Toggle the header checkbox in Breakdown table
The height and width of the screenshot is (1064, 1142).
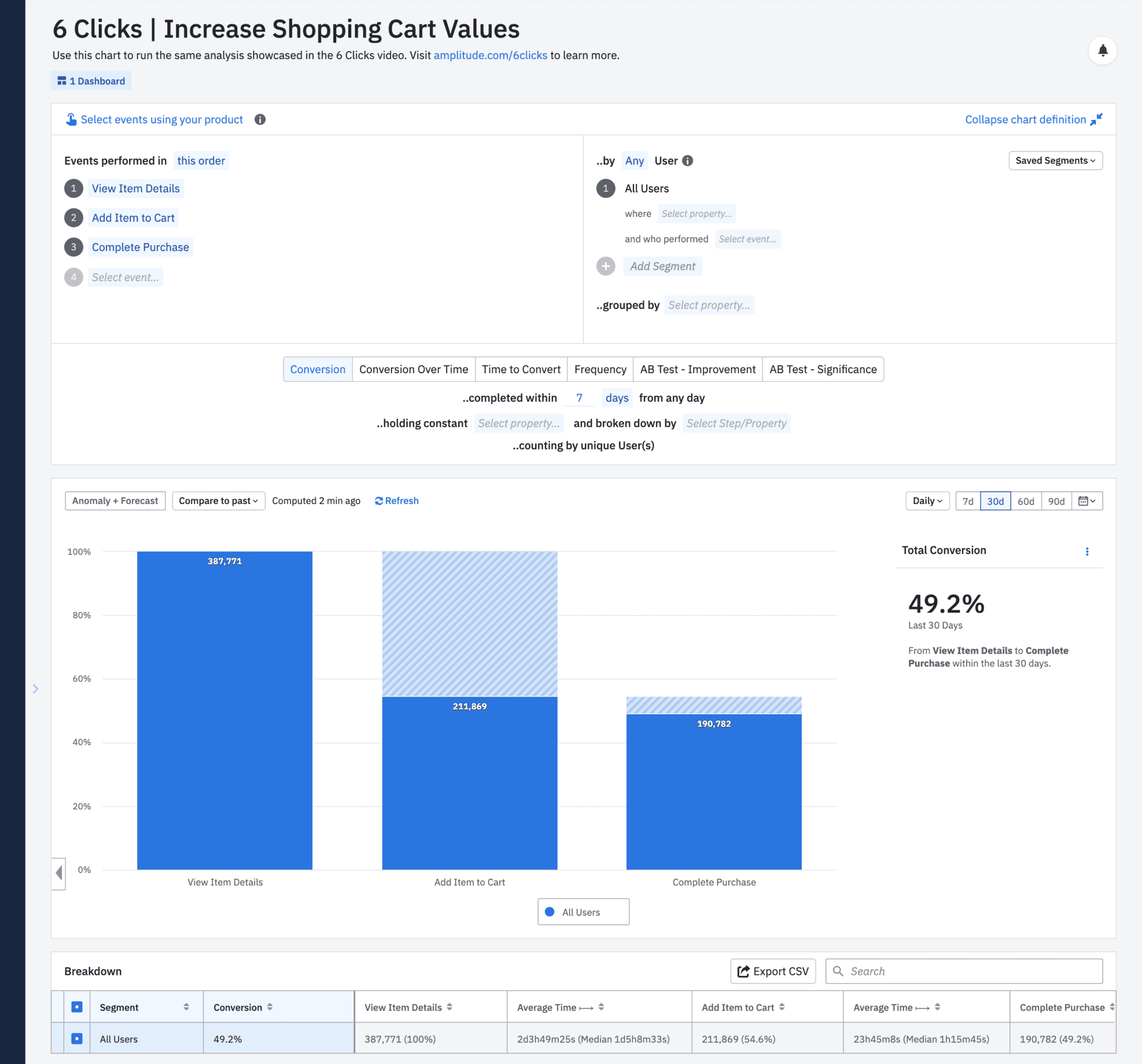pyautogui.click(x=77, y=1007)
